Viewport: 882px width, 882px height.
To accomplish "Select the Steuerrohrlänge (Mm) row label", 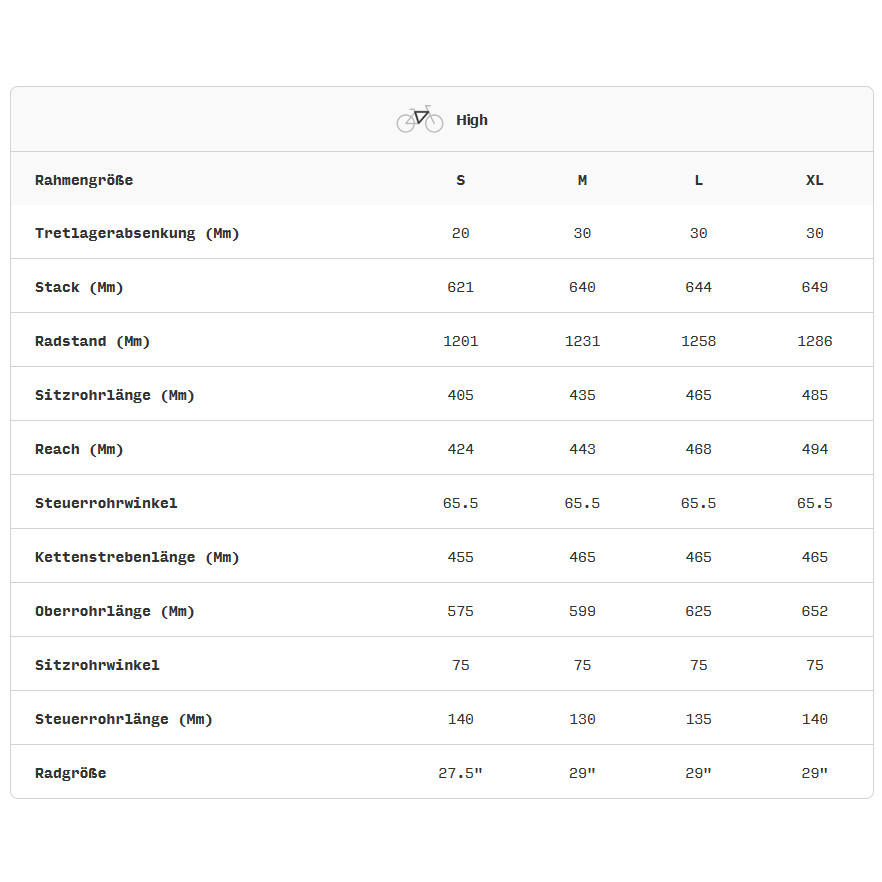I will point(124,719).
